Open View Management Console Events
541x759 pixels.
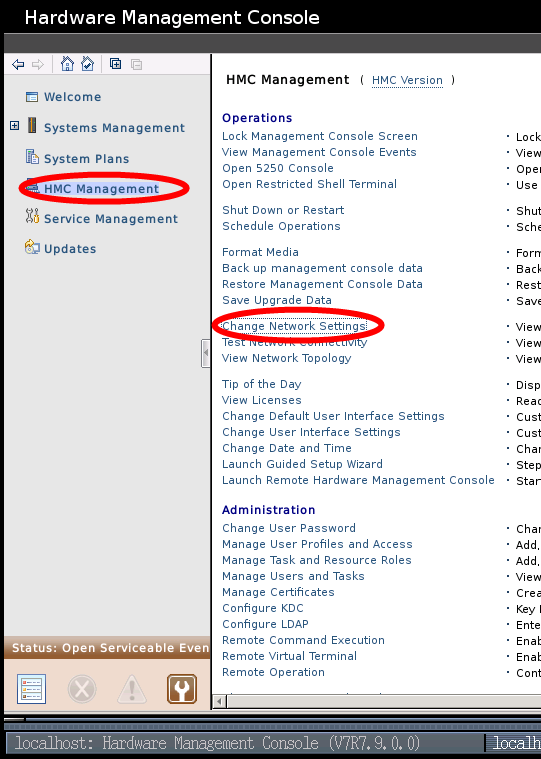pos(319,152)
